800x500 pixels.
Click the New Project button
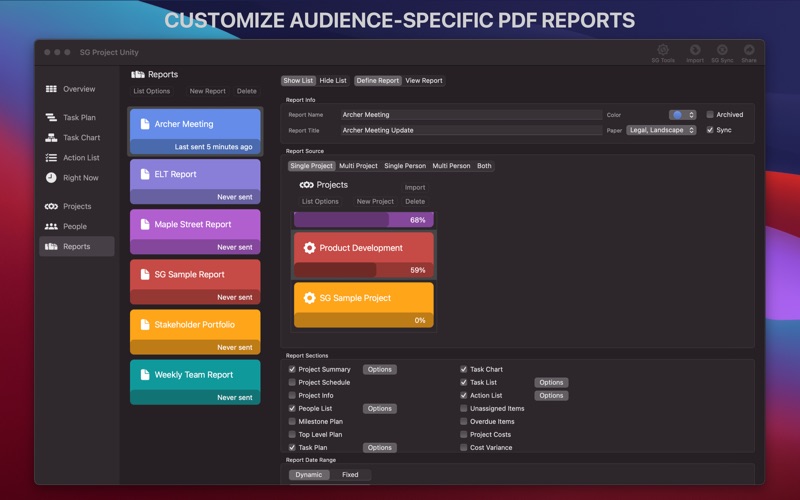pyautogui.click(x=375, y=202)
